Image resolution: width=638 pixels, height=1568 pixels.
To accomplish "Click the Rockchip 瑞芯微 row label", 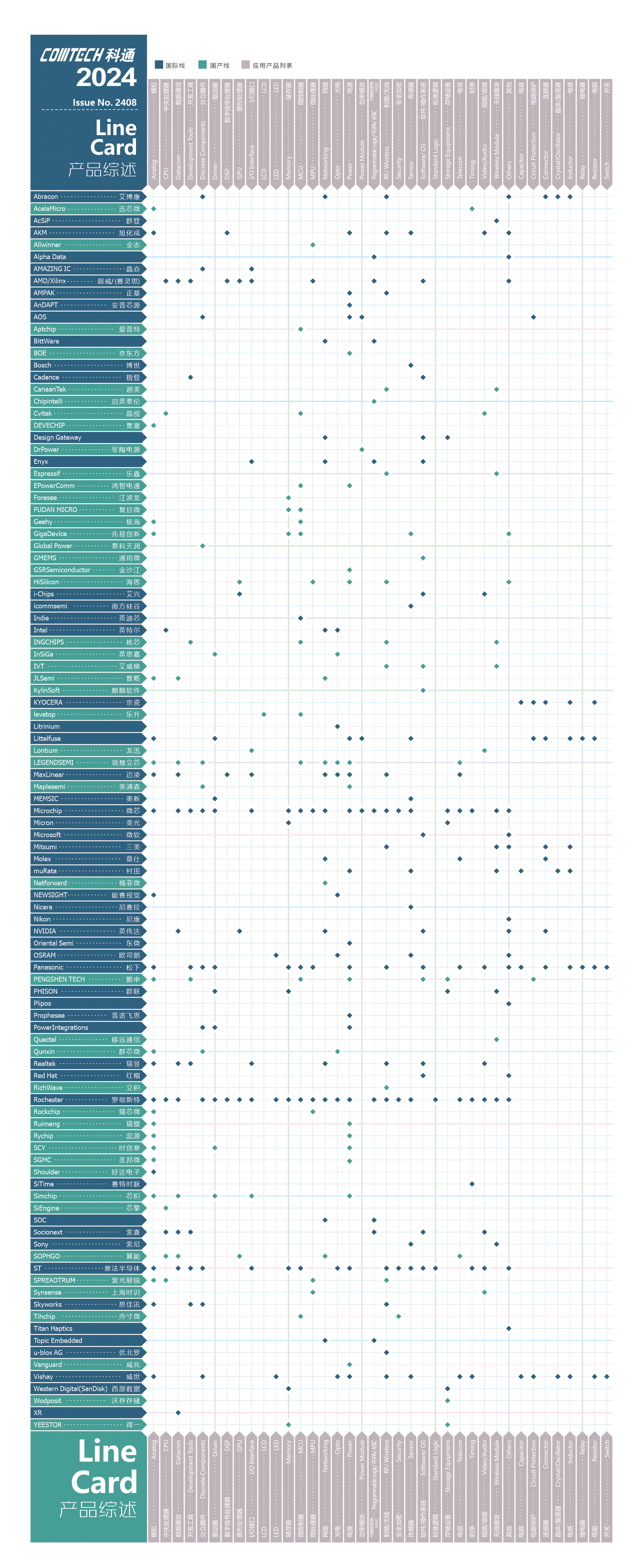I will (88, 1112).
